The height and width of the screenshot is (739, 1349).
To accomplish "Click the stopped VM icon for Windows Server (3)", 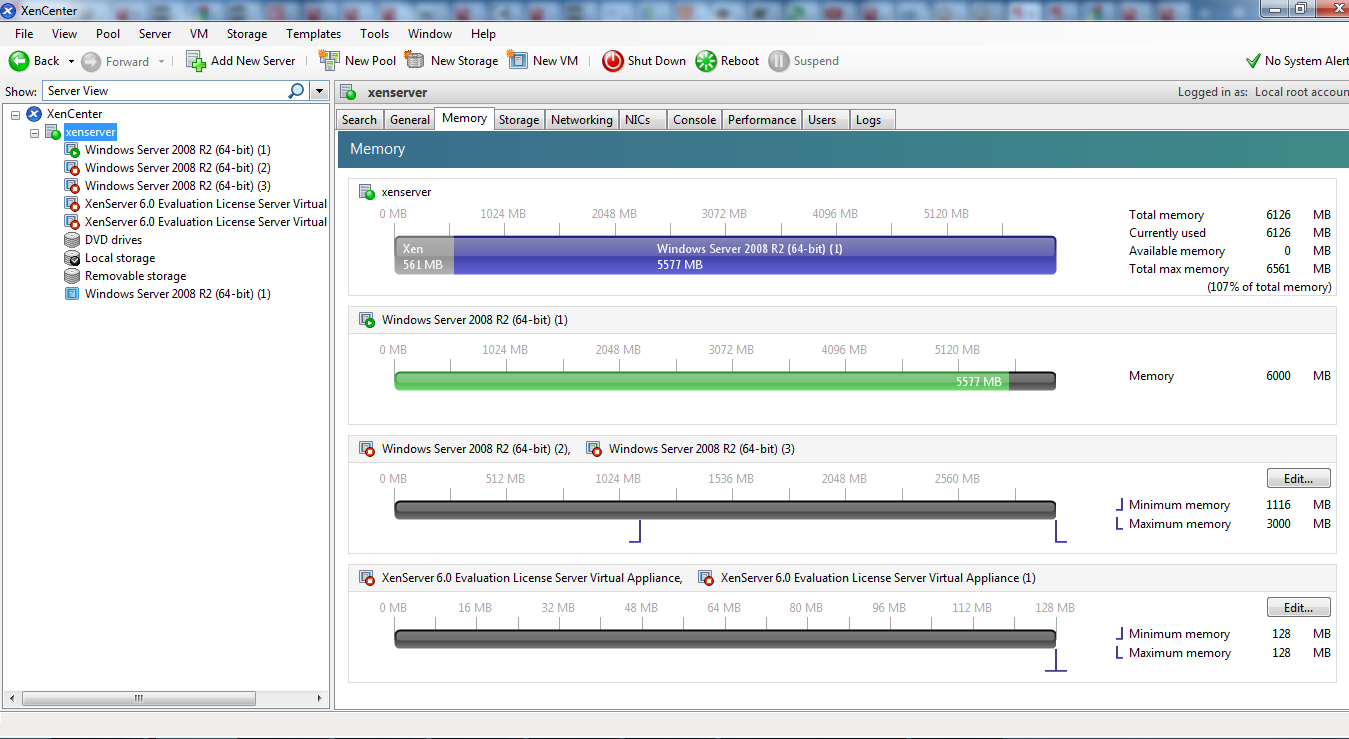I will coord(72,186).
